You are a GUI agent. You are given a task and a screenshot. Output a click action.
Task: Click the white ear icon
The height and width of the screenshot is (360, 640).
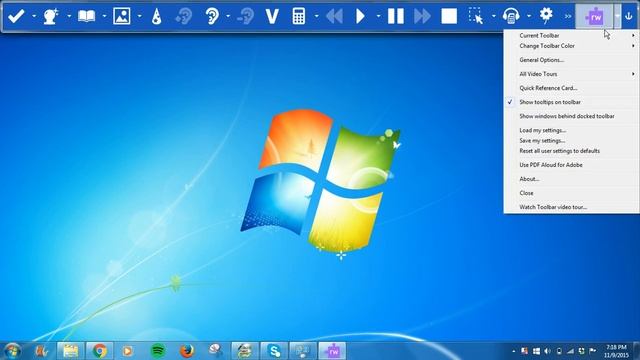(212, 16)
